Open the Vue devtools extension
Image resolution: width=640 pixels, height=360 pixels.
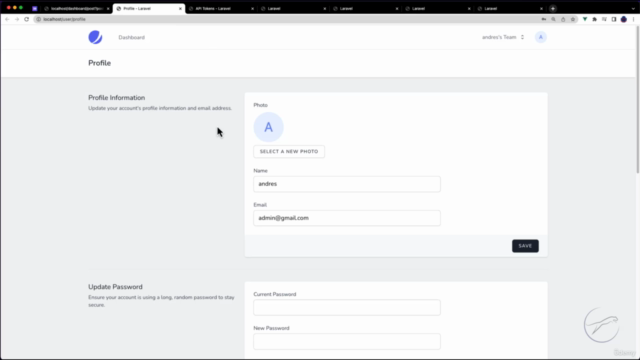(x=585, y=19)
